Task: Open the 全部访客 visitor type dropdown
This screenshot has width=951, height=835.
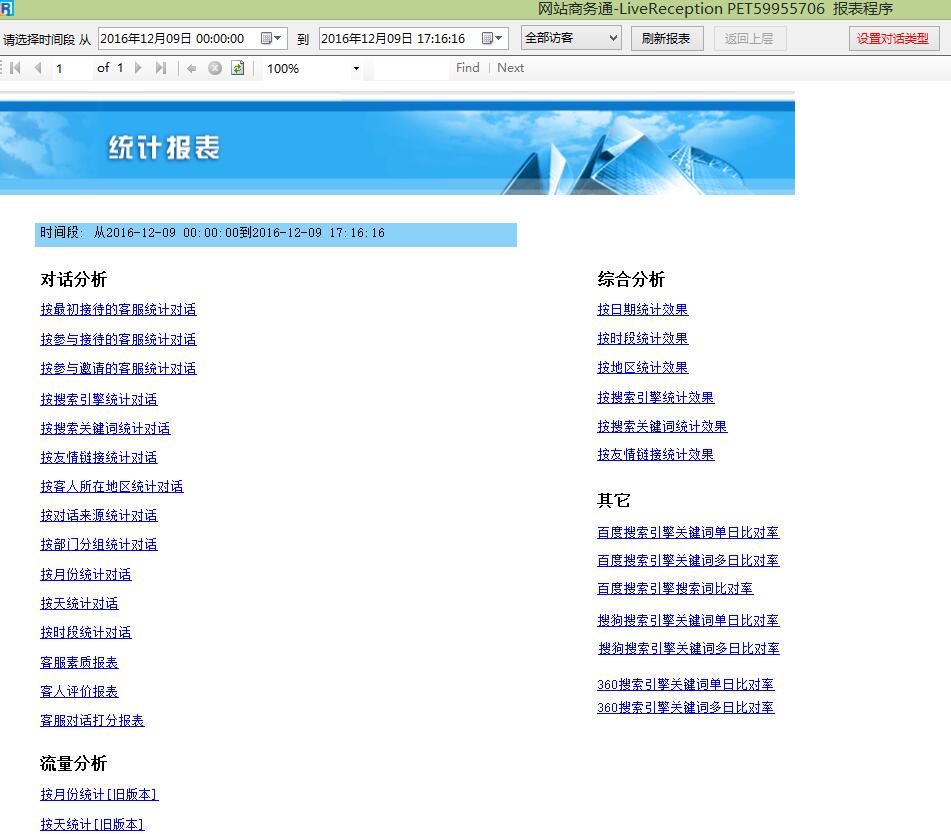Action: pos(570,40)
